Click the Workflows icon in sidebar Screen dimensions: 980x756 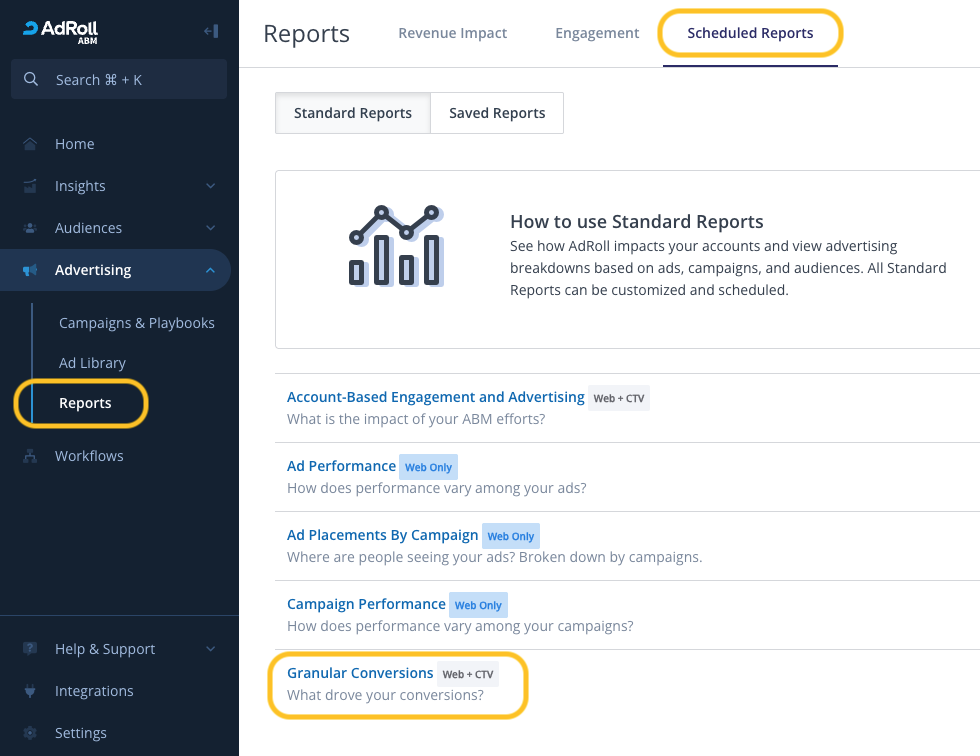(31, 456)
